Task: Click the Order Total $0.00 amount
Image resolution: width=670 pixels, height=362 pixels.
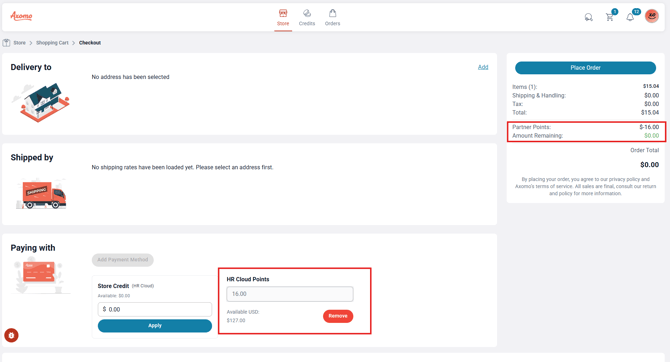Action: [x=649, y=165]
